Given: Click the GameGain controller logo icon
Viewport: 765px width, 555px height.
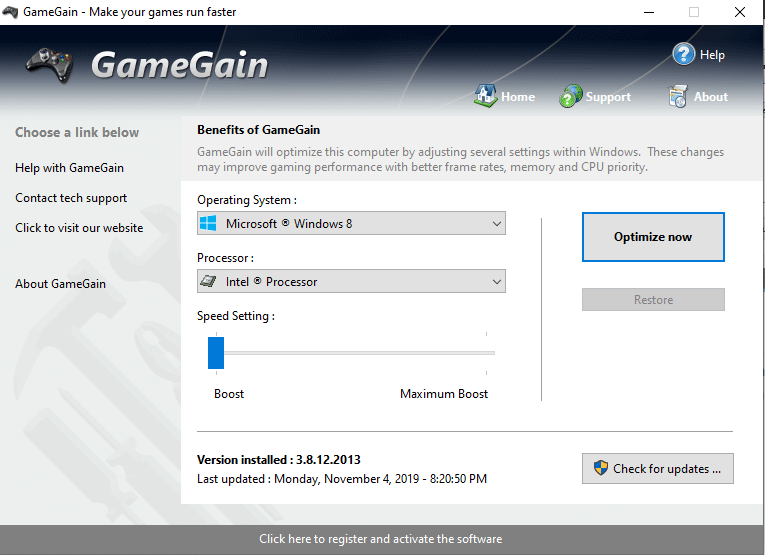Looking at the screenshot, I should click(49, 65).
